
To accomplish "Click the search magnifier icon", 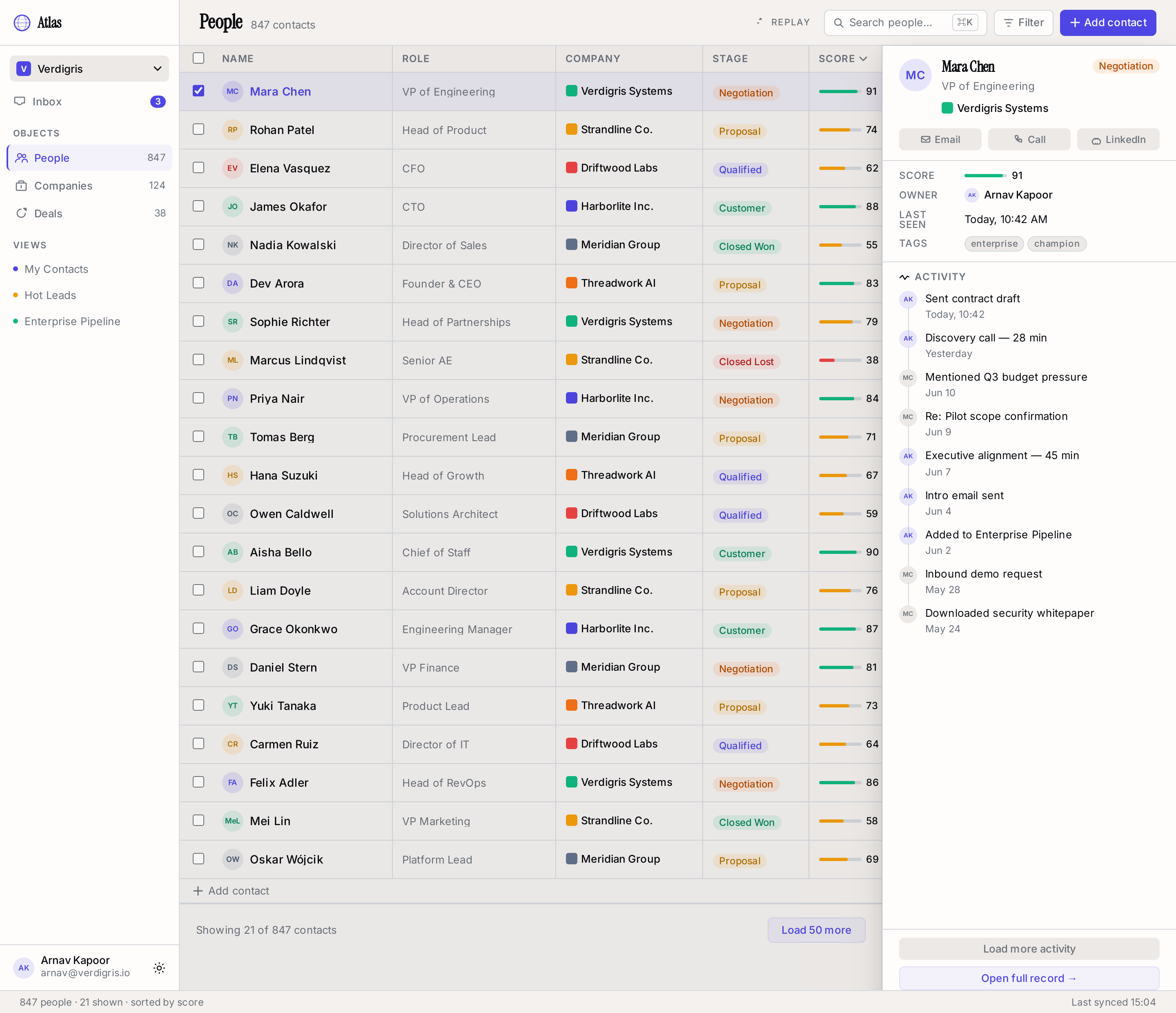I will [838, 23].
